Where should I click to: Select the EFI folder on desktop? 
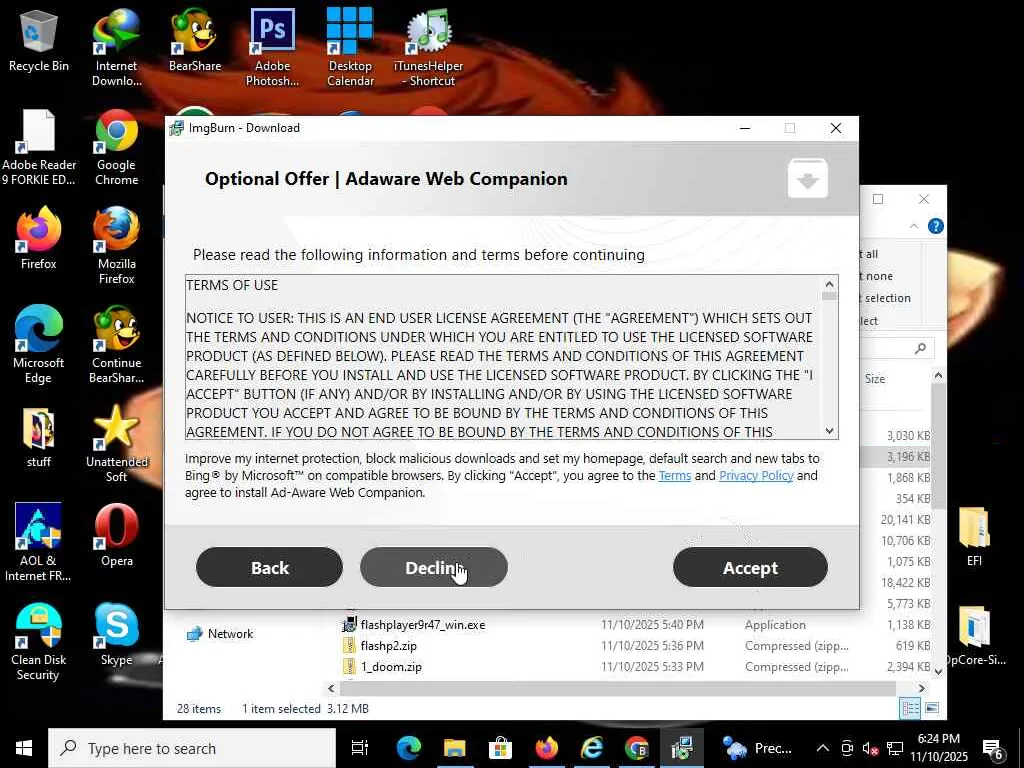[x=974, y=536]
